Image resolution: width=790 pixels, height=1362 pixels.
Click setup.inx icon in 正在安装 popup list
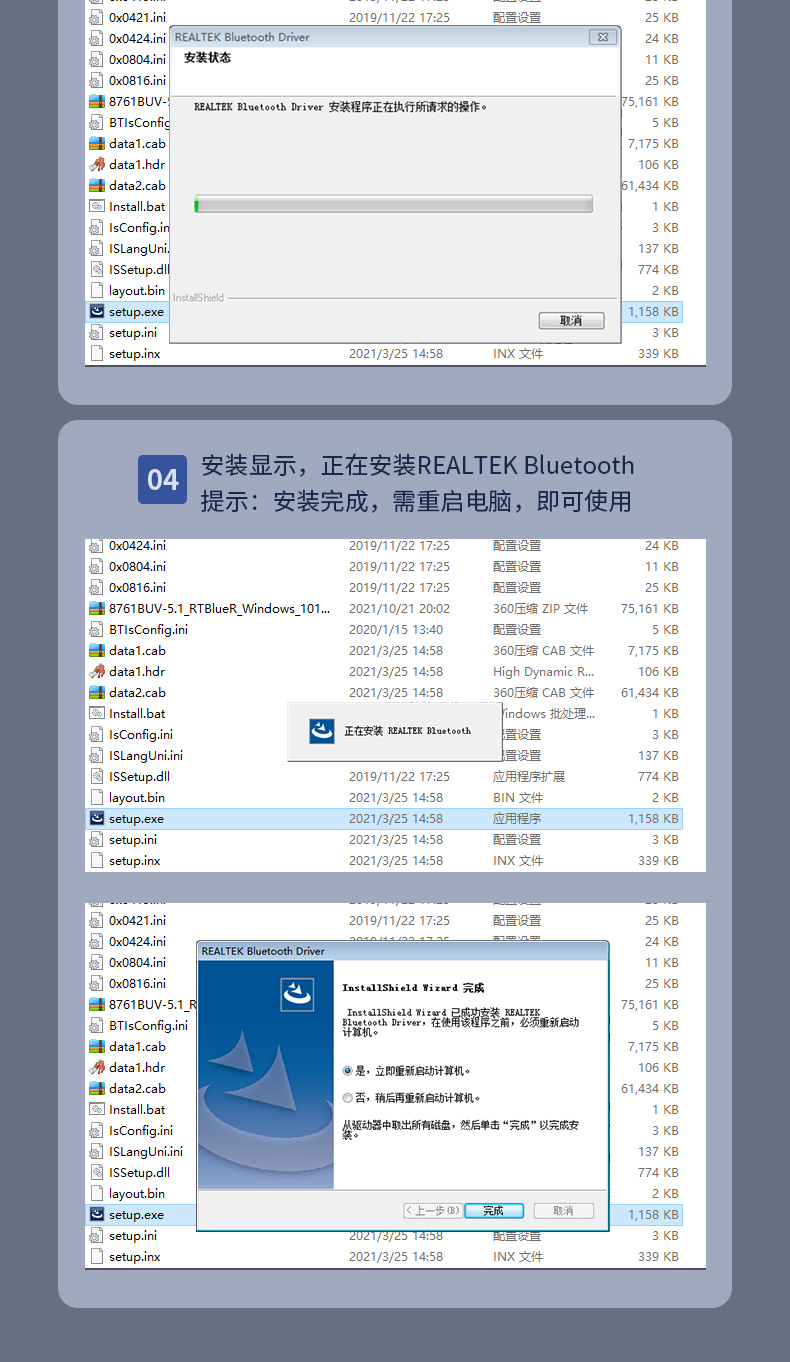pos(97,860)
